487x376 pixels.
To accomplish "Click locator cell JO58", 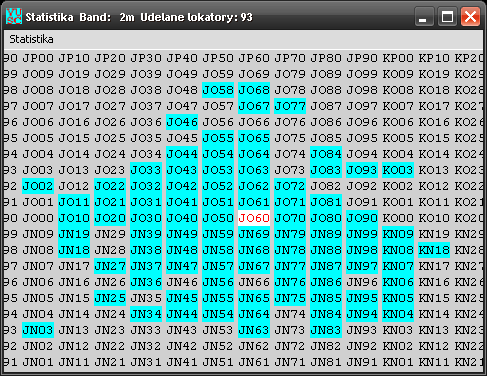I will pyautogui.click(x=218, y=90).
